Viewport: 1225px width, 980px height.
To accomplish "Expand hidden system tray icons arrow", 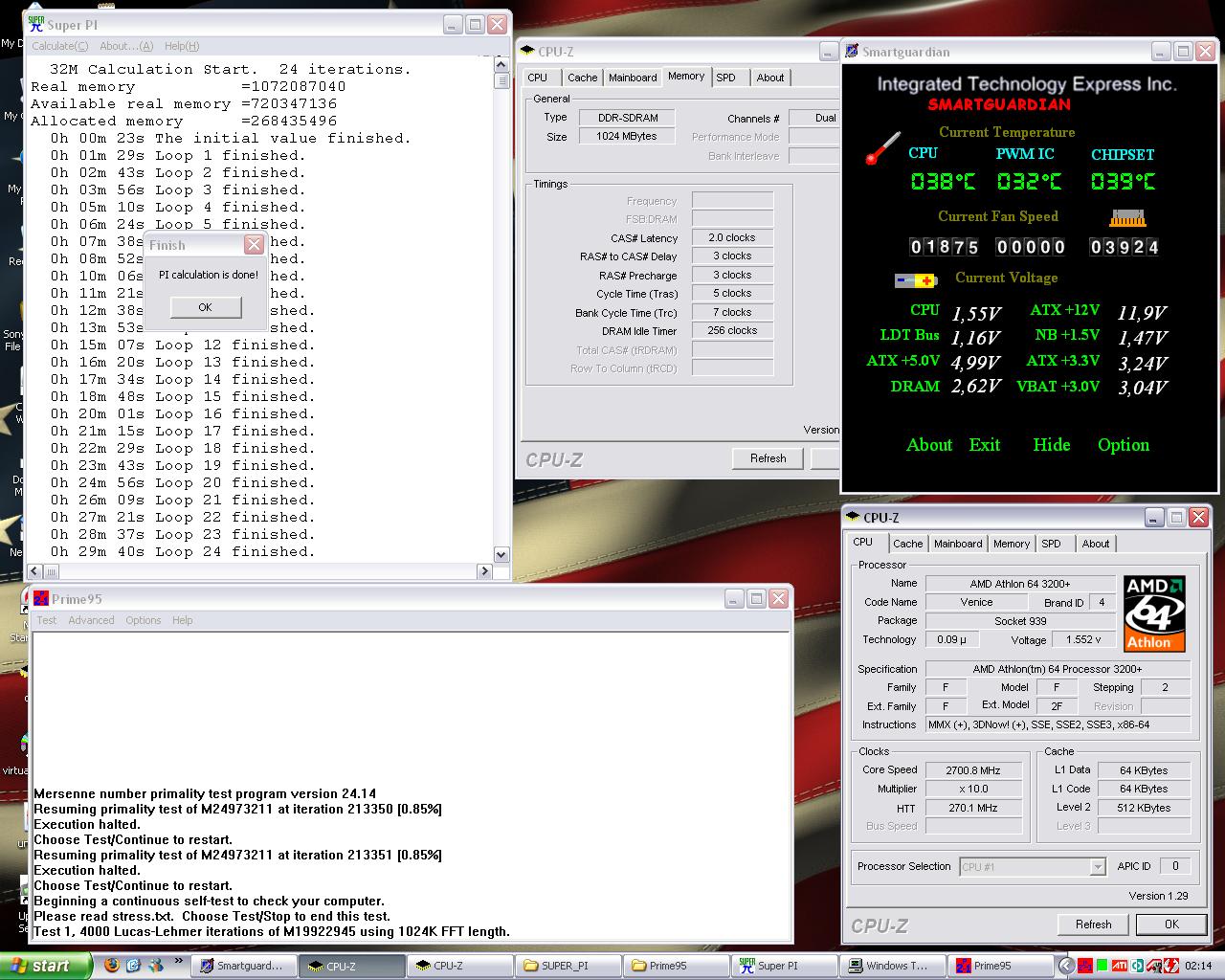I will tap(1065, 966).
